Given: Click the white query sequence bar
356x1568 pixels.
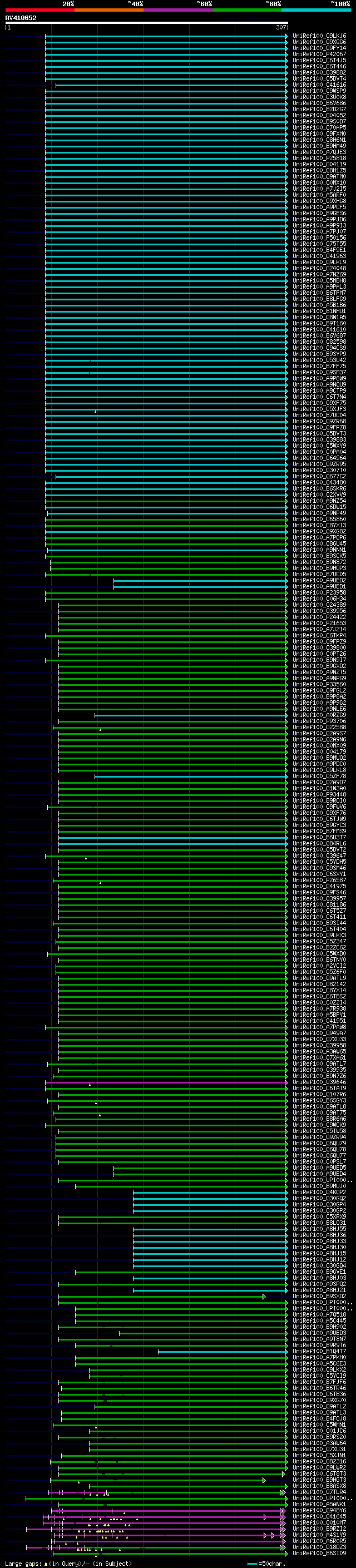Looking at the screenshot, I should click(147, 23).
